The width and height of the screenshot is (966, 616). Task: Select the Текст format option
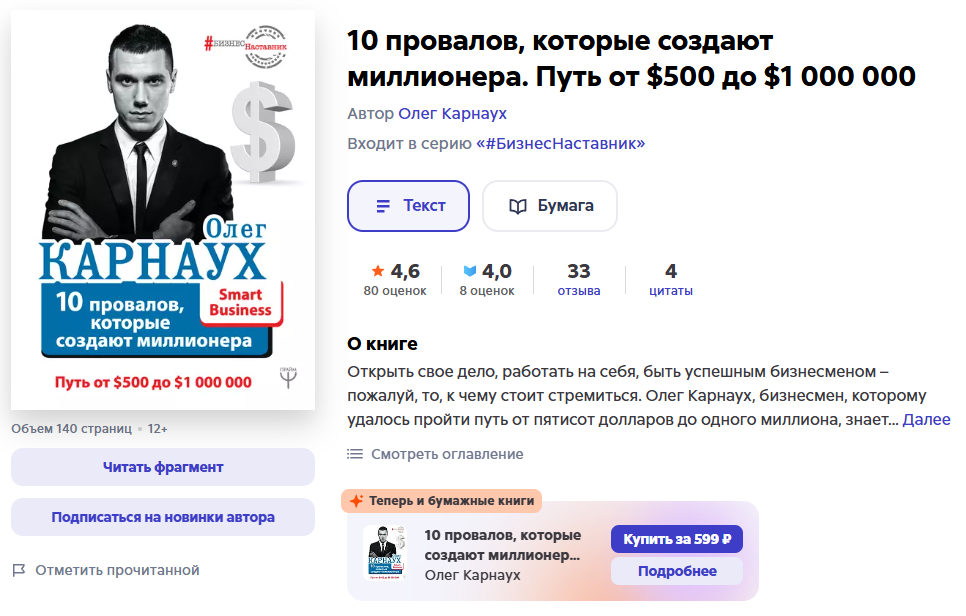(x=408, y=206)
